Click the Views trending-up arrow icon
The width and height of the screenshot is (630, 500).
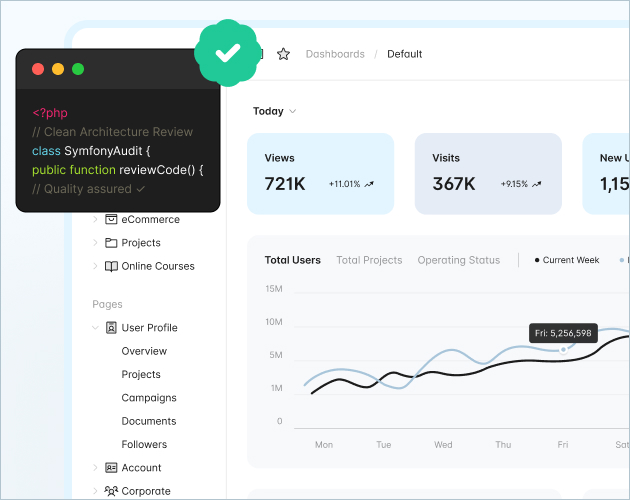click(x=369, y=184)
